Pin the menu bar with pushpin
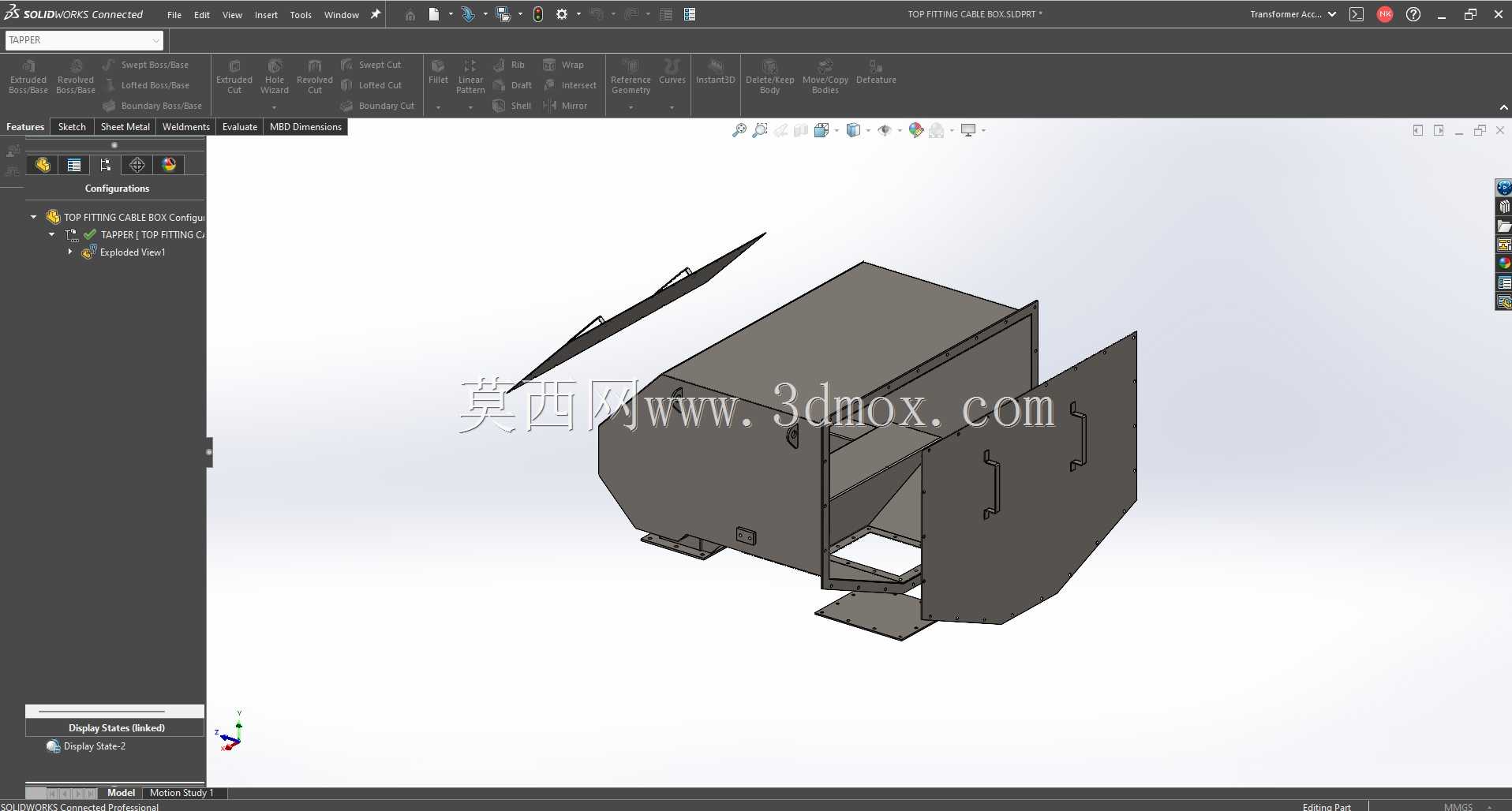Screen dimensions: 1512x811 point(376,14)
